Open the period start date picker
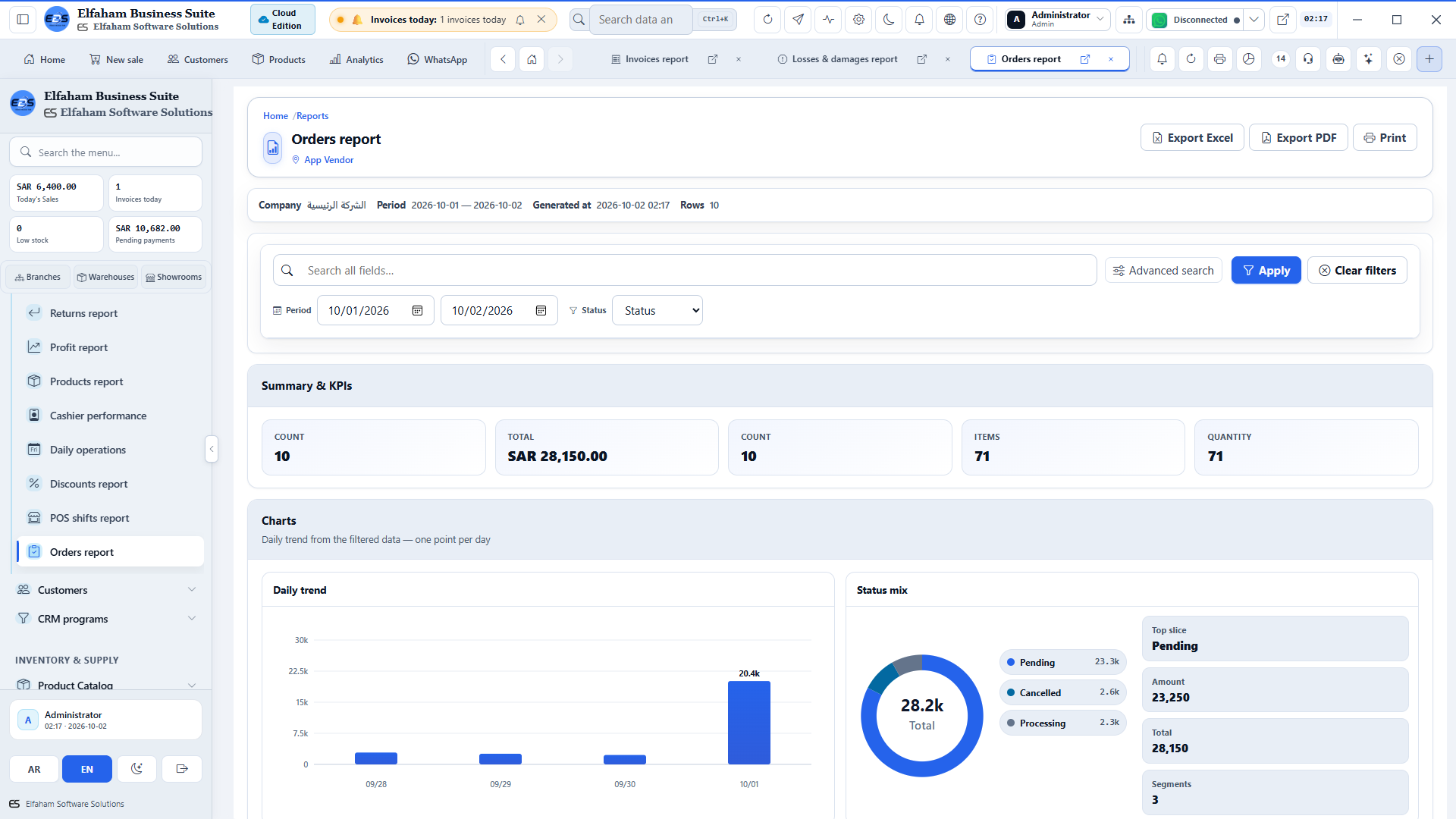Viewport: 1456px width, 819px height. [x=417, y=311]
